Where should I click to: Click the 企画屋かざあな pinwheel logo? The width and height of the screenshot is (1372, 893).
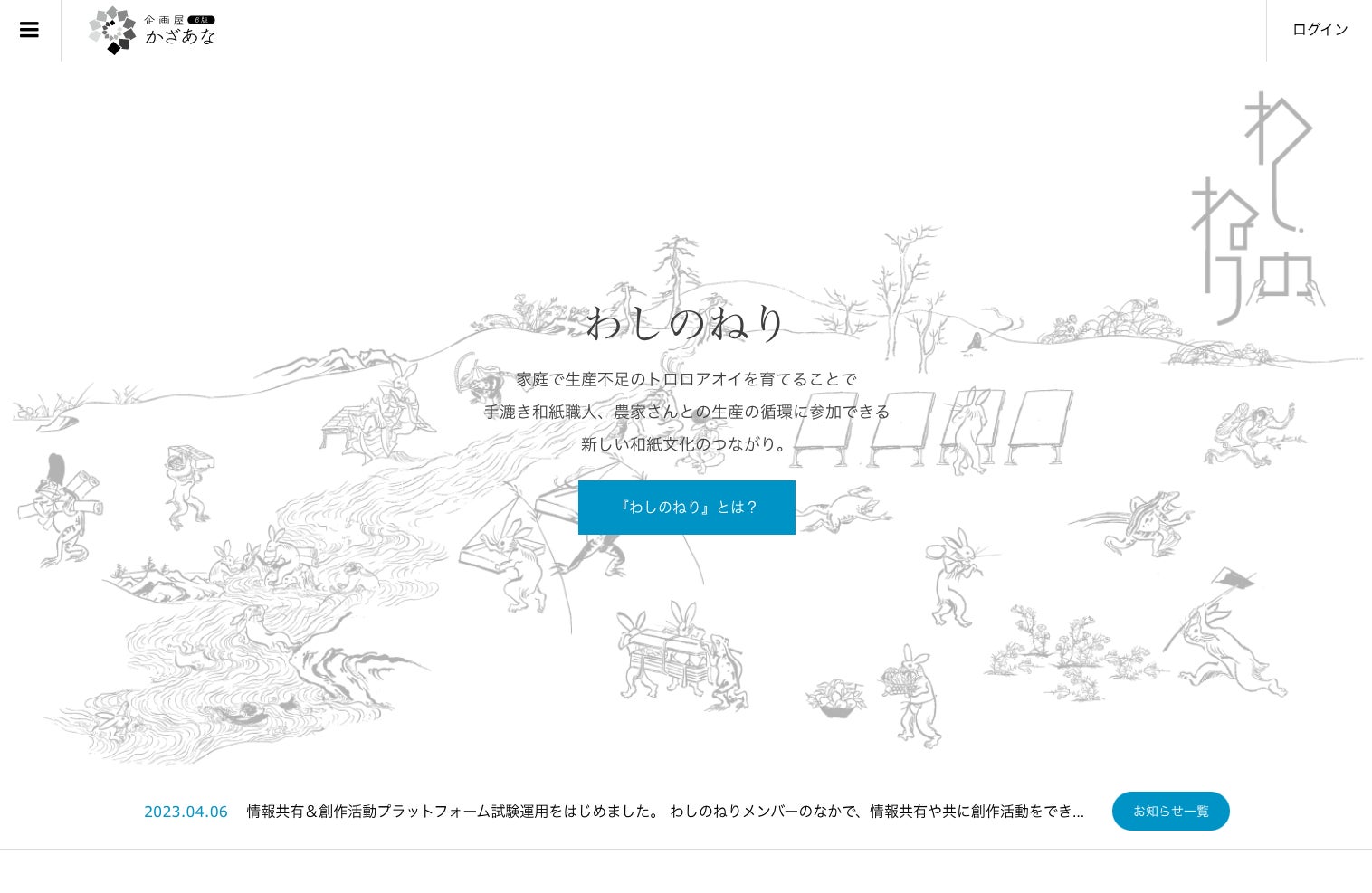click(x=112, y=31)
